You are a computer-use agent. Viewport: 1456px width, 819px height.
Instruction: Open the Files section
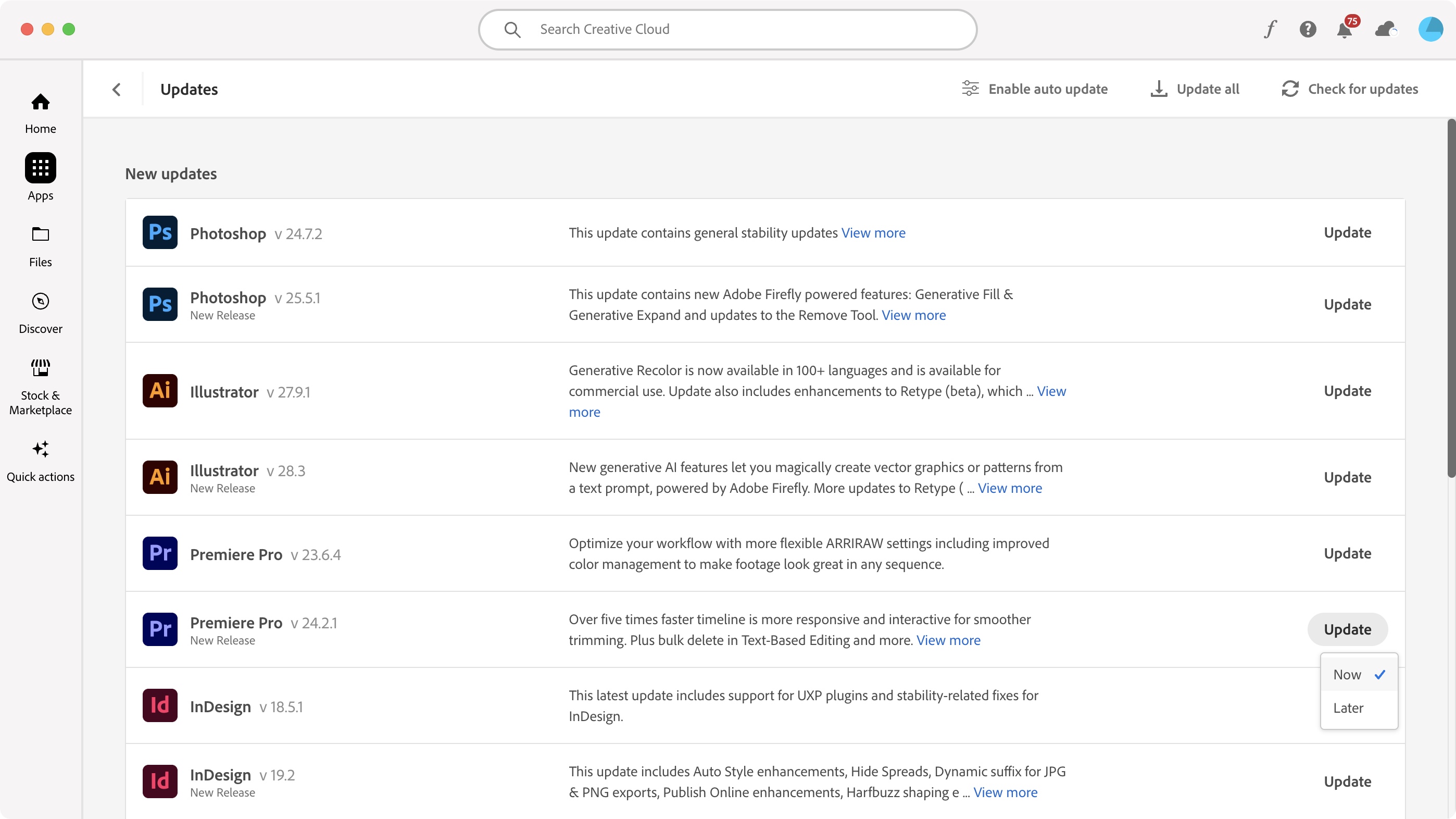pyautogui.click(x=41, y=245)
